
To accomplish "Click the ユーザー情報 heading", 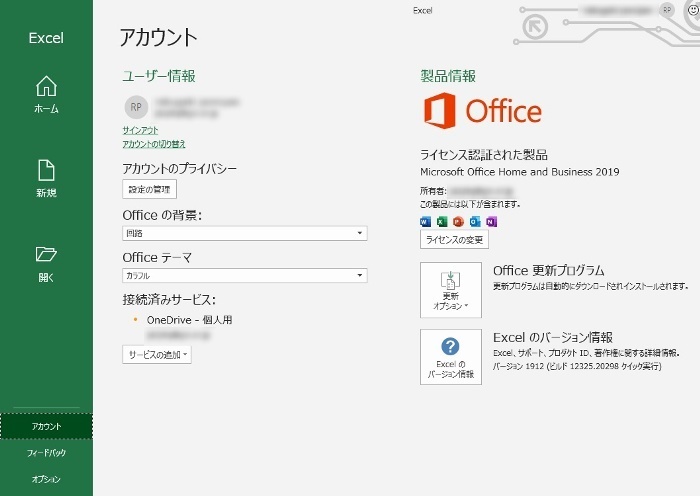I will point(159,76).
